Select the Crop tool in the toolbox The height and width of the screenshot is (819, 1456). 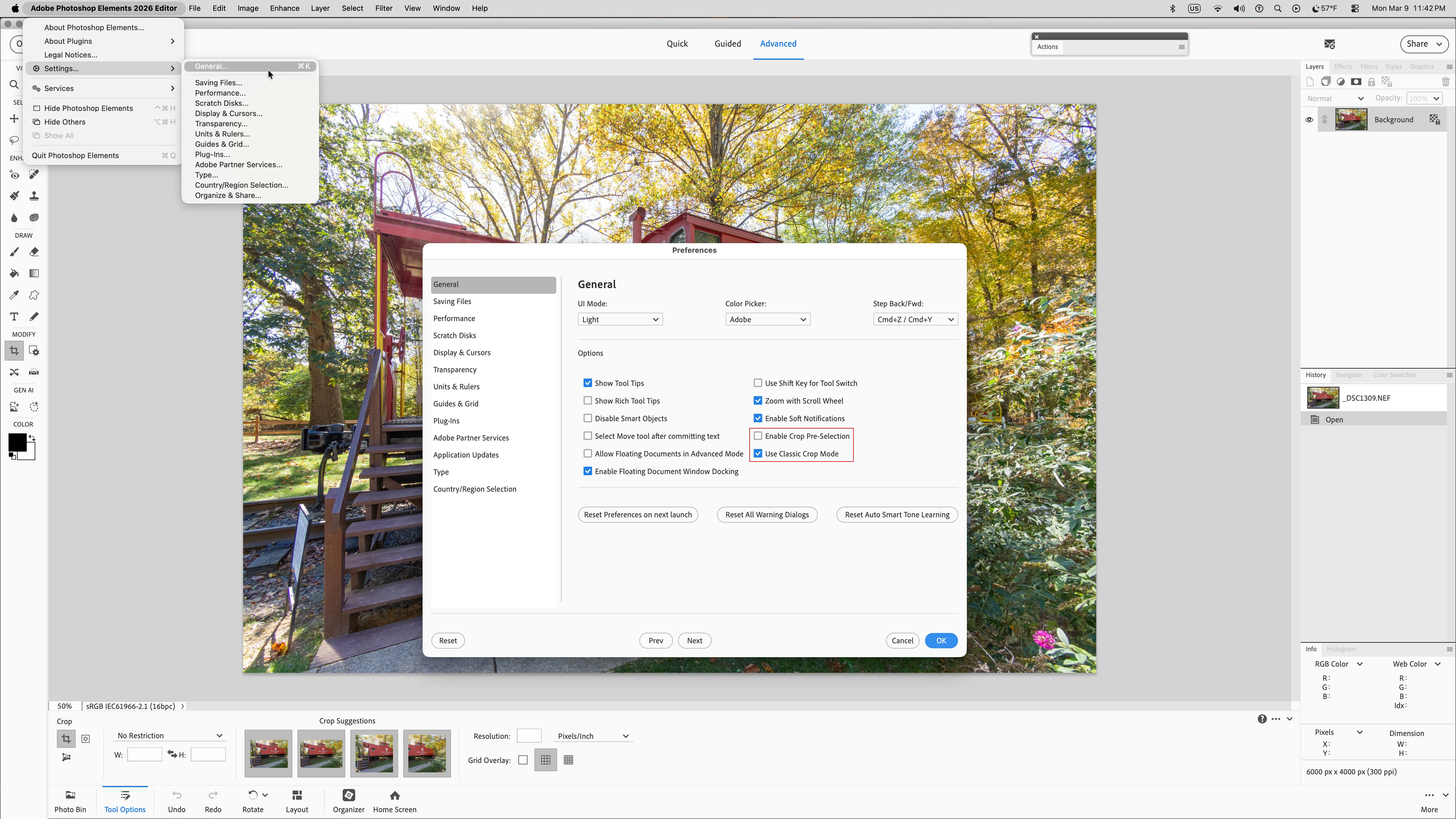tap(14, 351)
